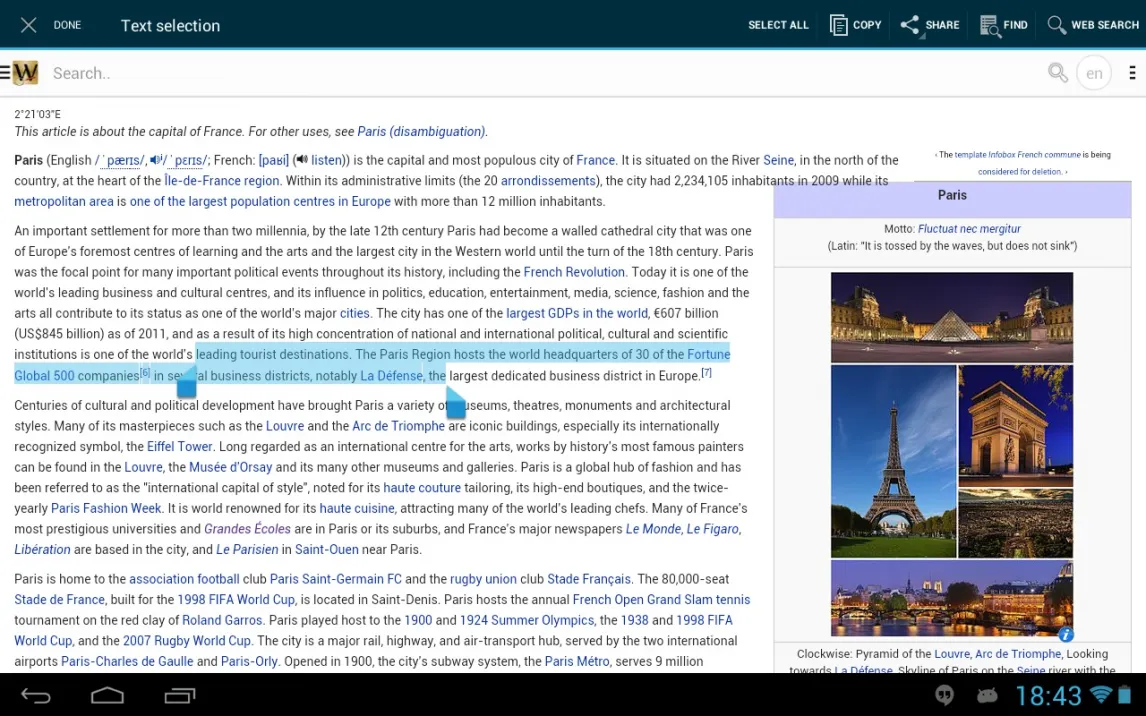Open the Eiffel Tower link
Viewport: 1146px width, 716px height.
click(179, 446)
